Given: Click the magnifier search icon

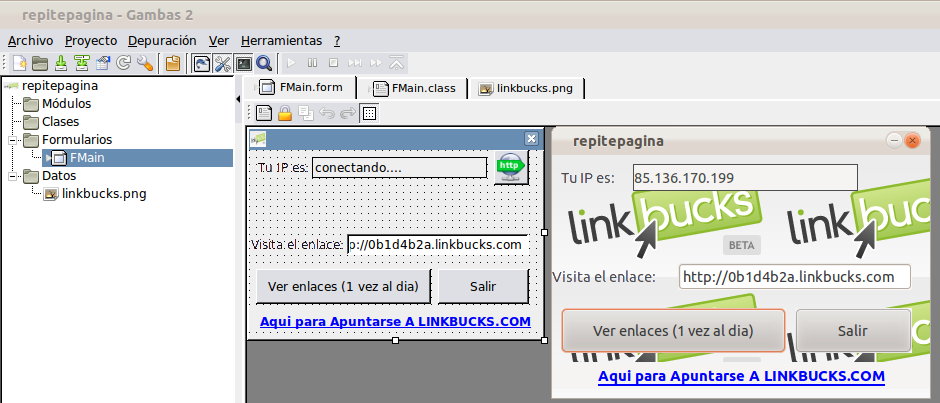Looking at the screenshot, I should click(264, 63).
